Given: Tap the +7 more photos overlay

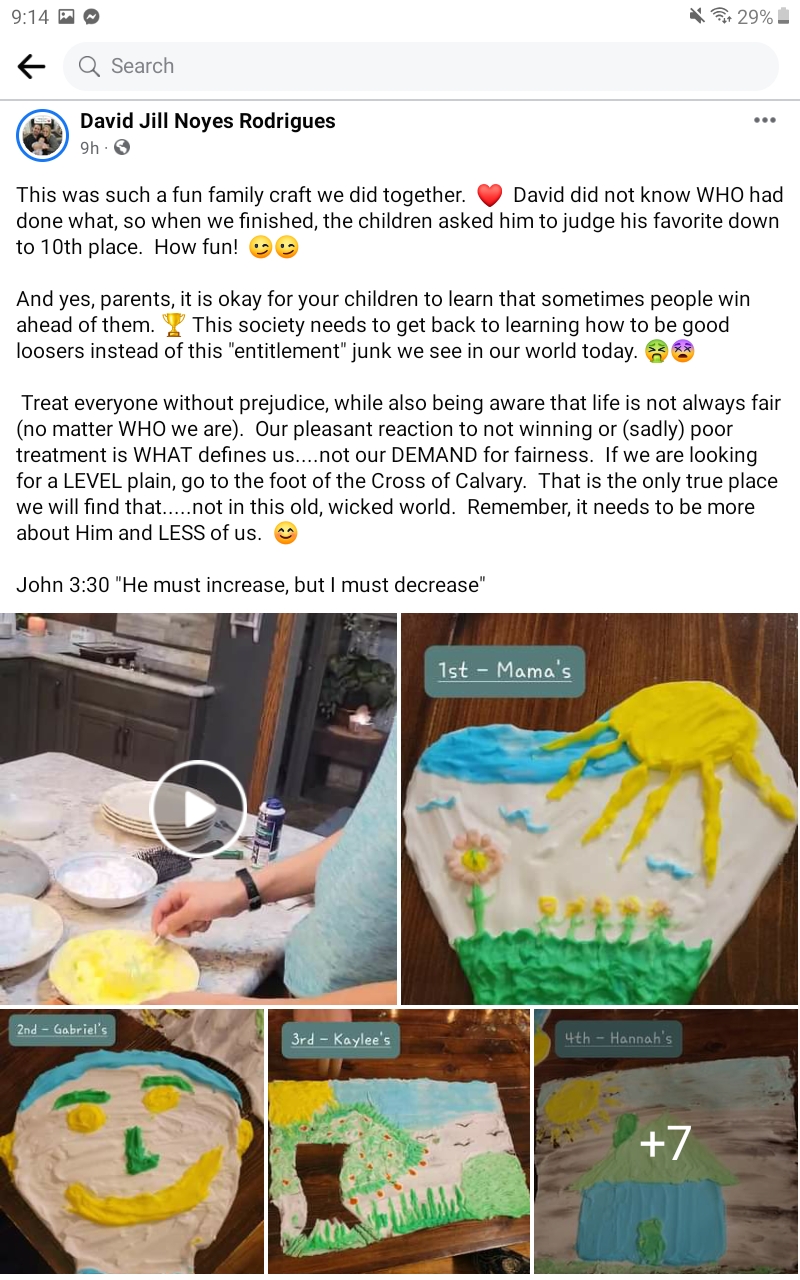Looking at the screenshot, I should [x=666, y=1141].
